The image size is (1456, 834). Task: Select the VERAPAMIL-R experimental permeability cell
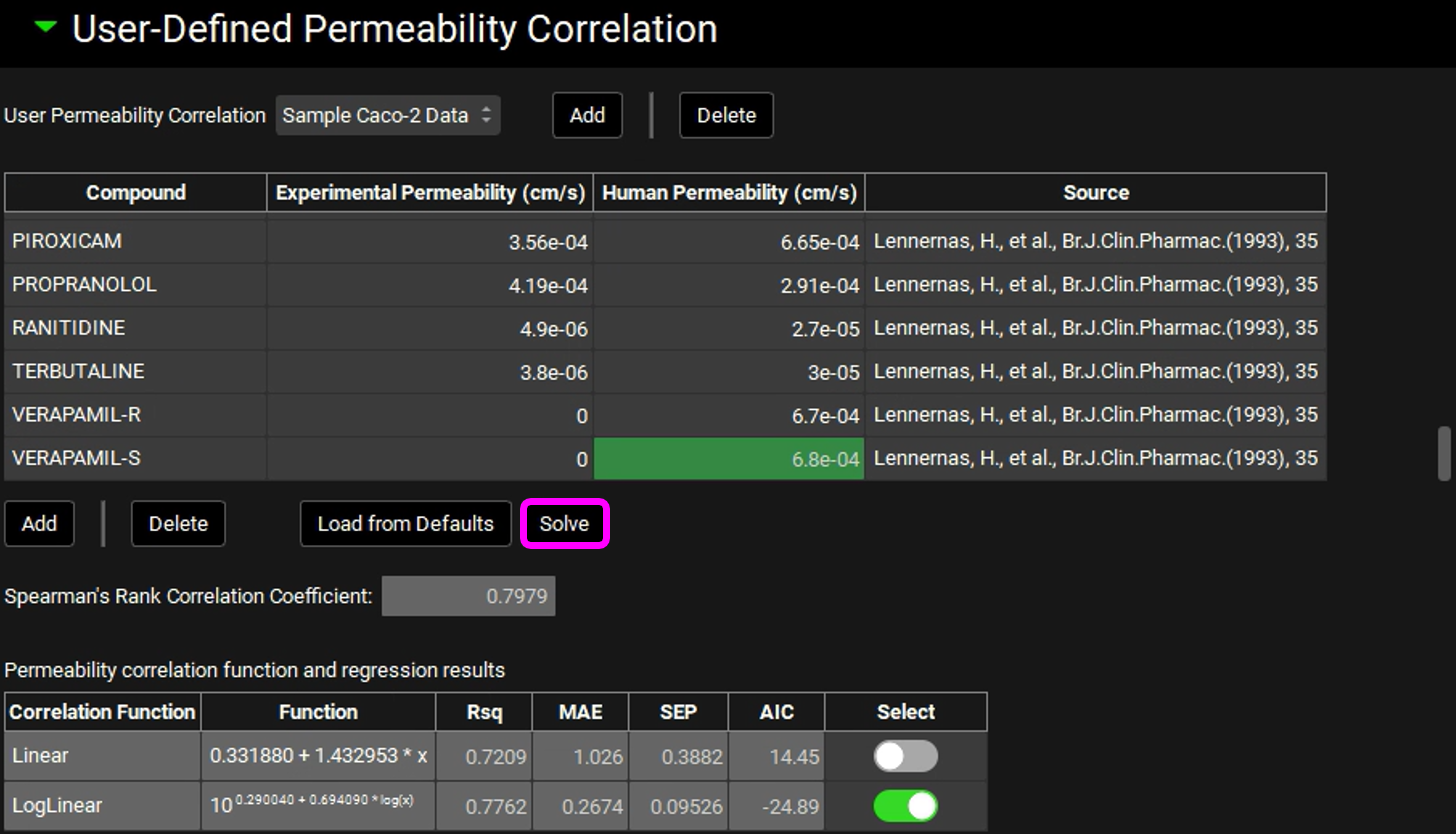(430, 415)
